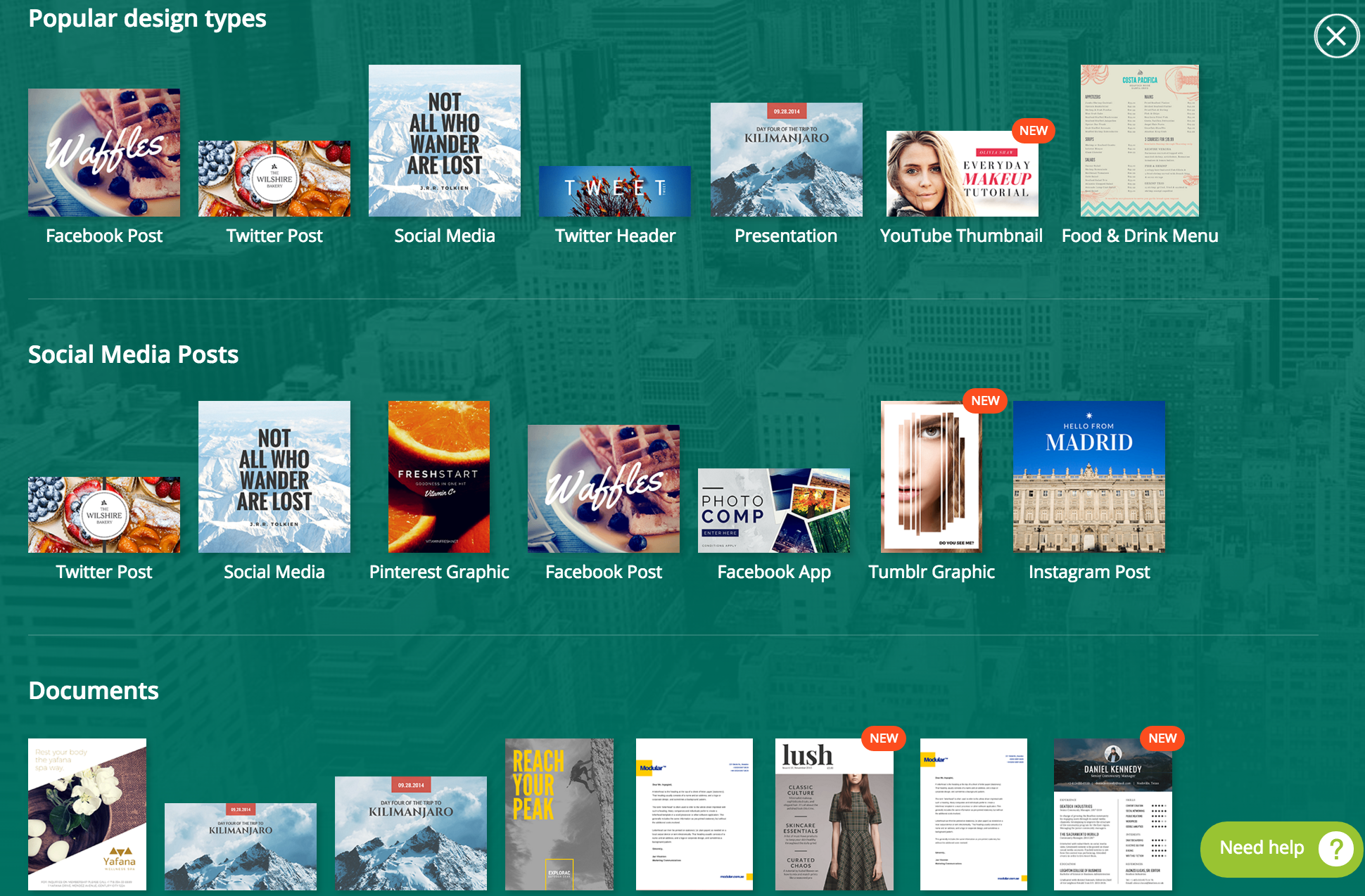The width and height of the screenshot is (1365, 896).
Task: Select the YouTube Thumbnail makeup tutorial image
Action: click(x=963, y=174)
